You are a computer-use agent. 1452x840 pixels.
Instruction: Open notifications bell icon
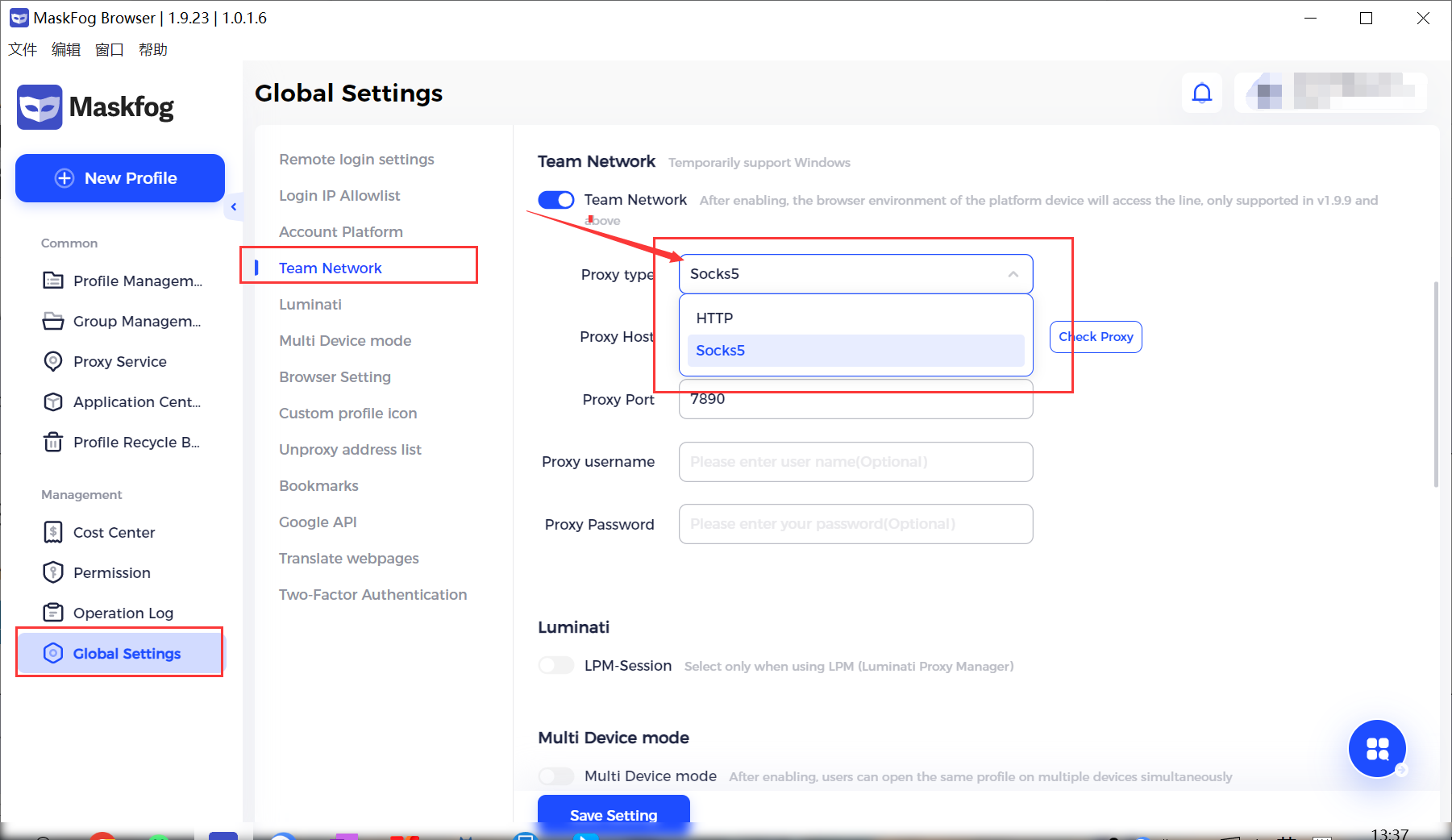pos(1202,94)
